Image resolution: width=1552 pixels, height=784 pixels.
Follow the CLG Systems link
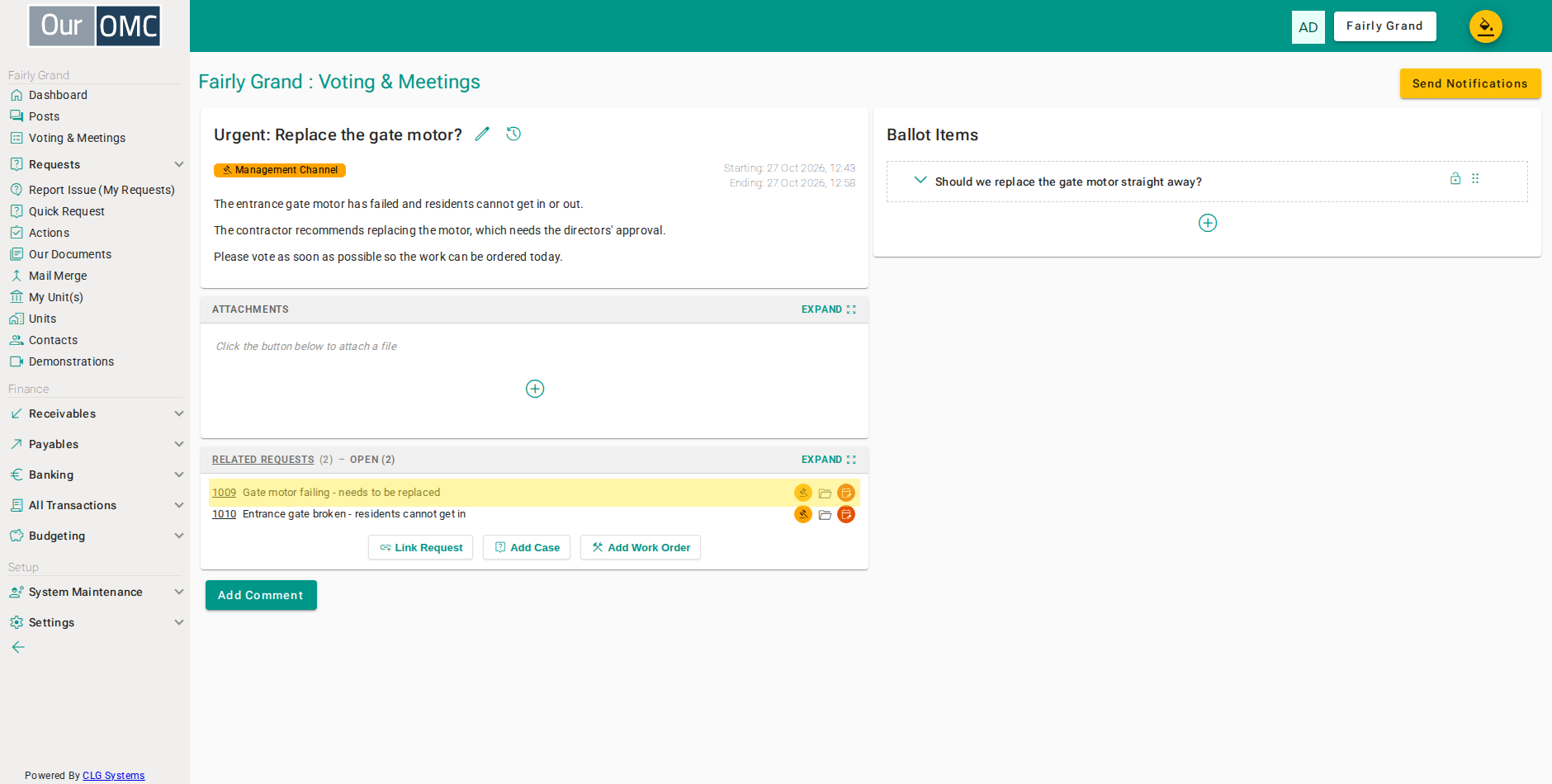(113, 776)
